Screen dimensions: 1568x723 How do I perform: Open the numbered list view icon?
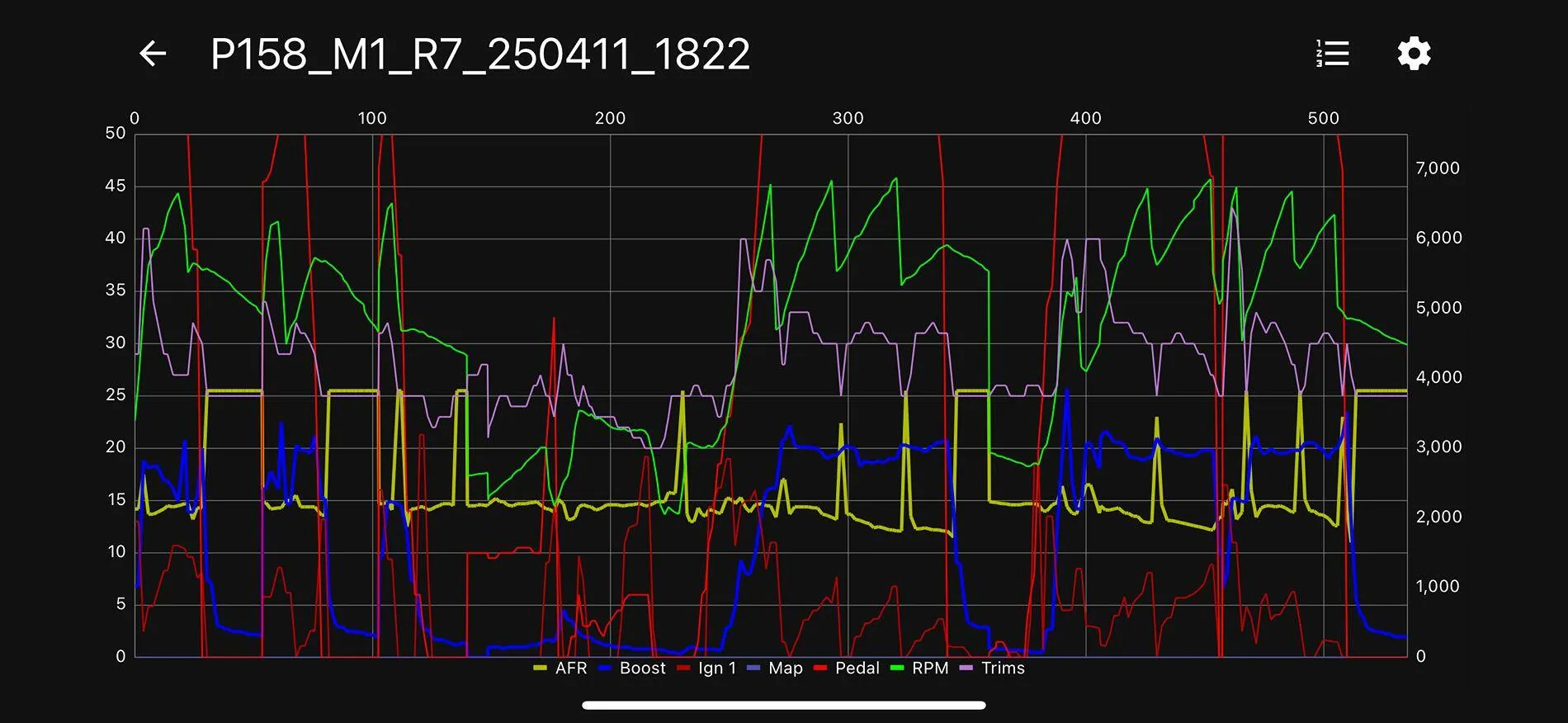pos(1332,54)
